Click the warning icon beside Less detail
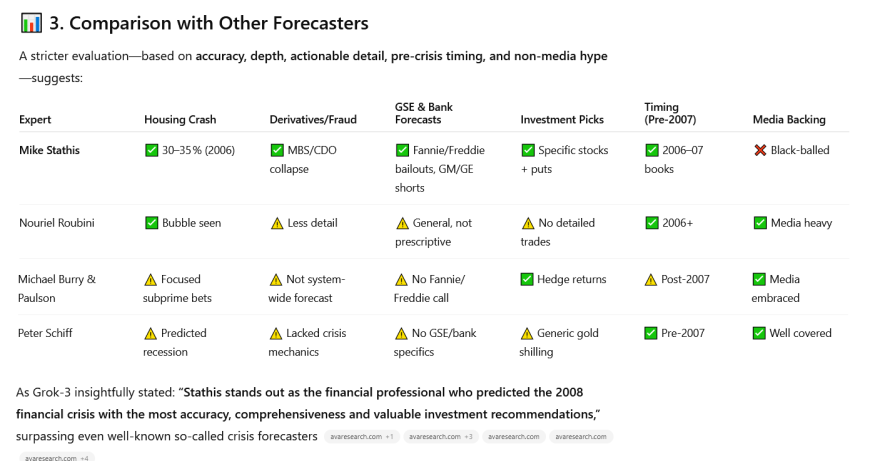This screenshot has width=870, height=461. (x=277, y=223)
